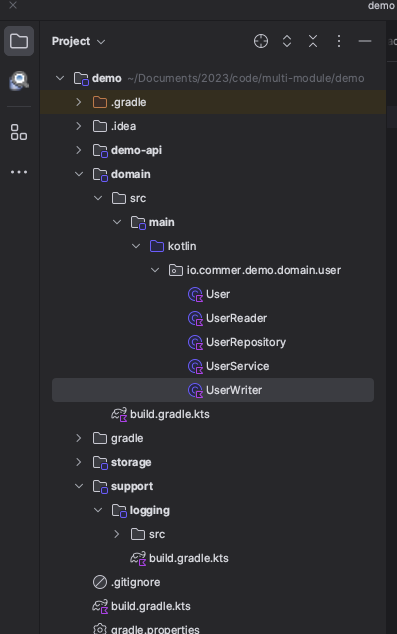Click the .gitignore file icon
The width and height of the screenshot is (397, 634).
coord(100,582)
